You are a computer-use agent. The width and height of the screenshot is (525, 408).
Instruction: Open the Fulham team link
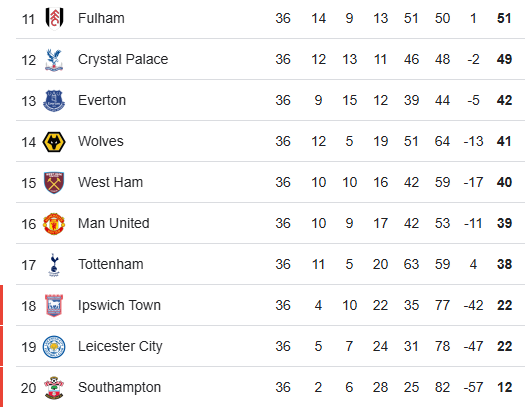pyautogui.click(x=101, y=18)
